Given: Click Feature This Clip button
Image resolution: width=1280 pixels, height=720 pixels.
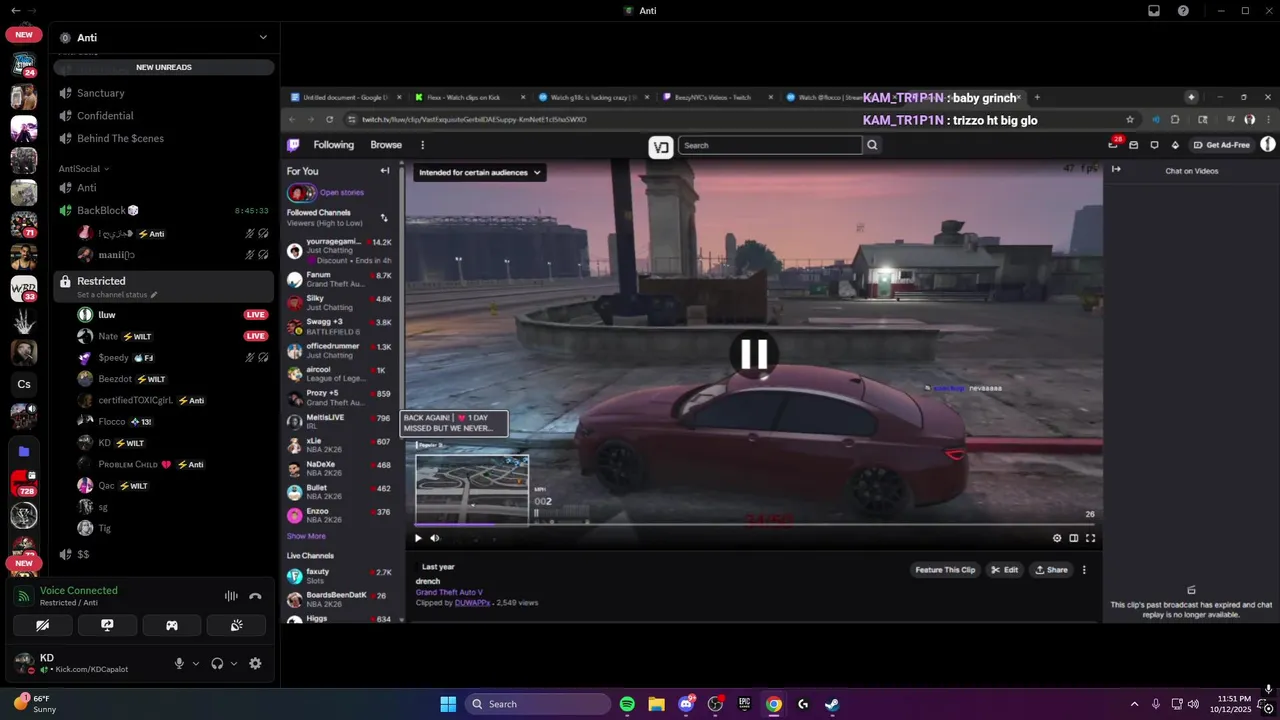Looking at the screenshot, I should click(x=945, y=570).
